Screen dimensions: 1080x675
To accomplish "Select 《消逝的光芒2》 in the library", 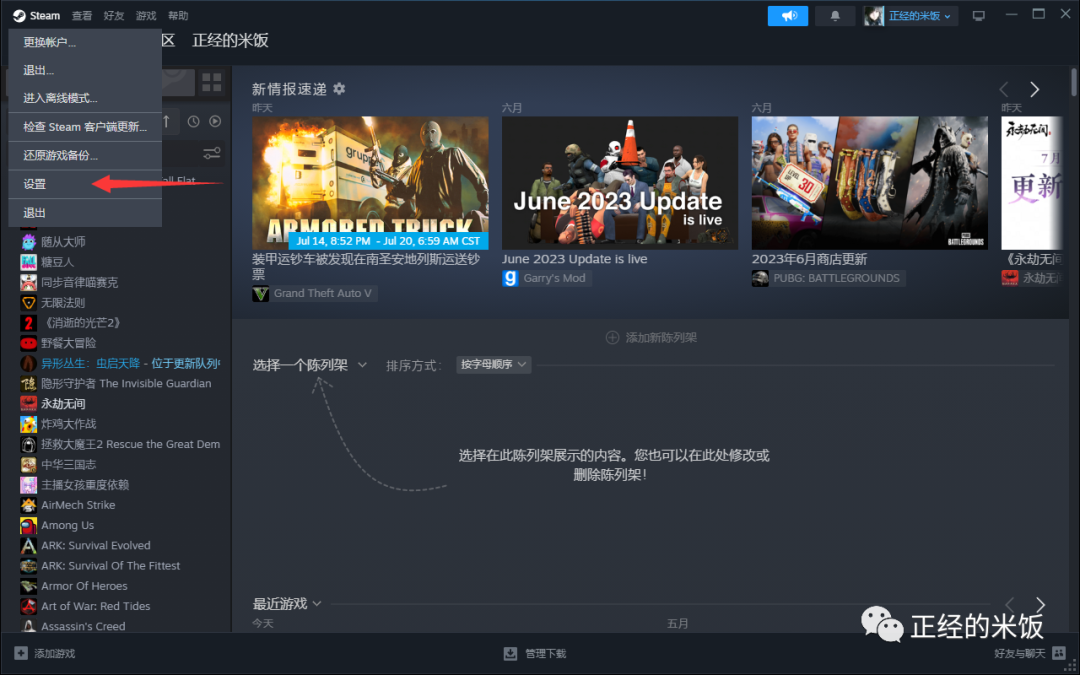I will (x=81, y=322).
